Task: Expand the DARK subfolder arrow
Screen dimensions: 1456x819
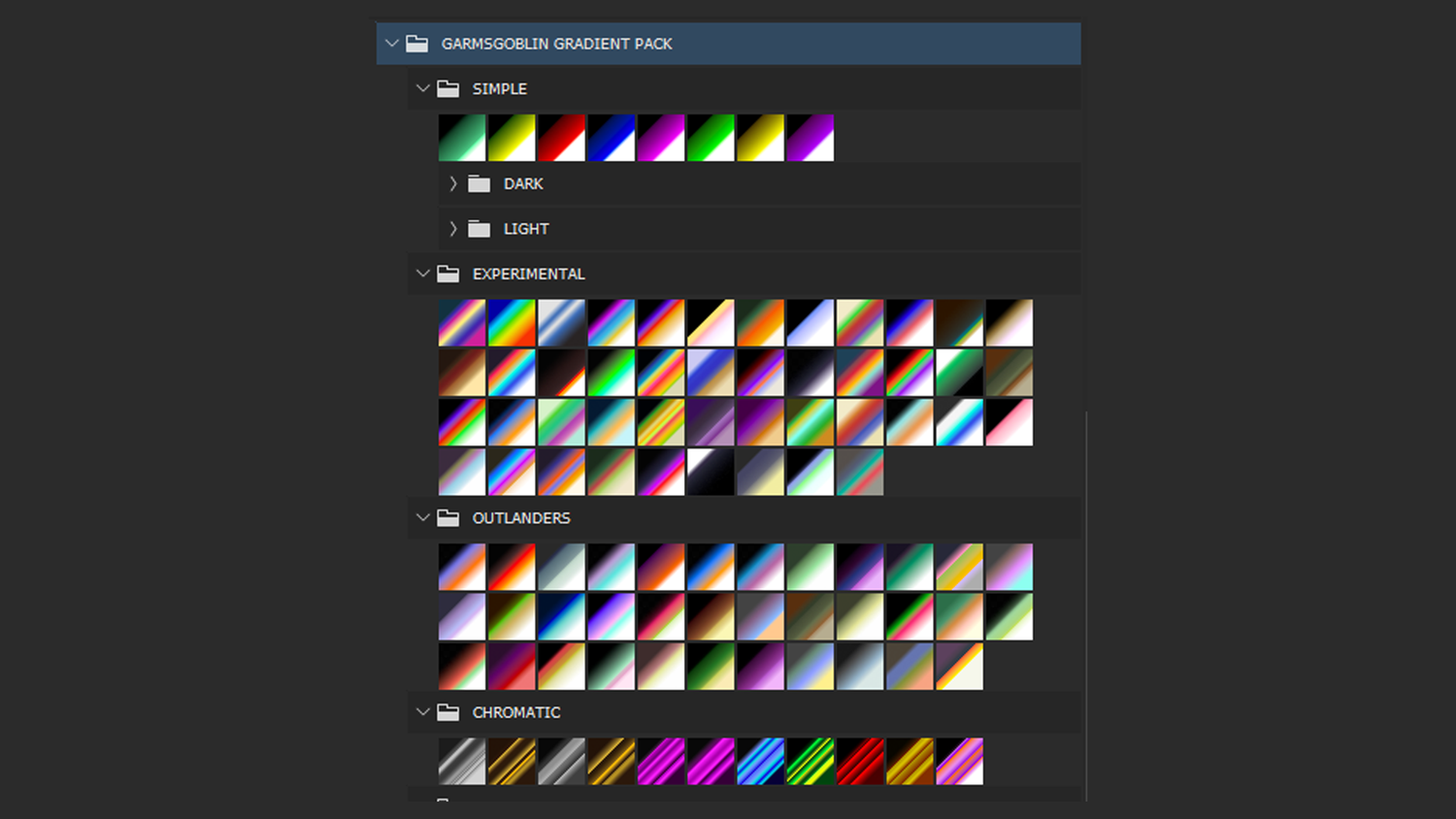Action: (453, 183)
